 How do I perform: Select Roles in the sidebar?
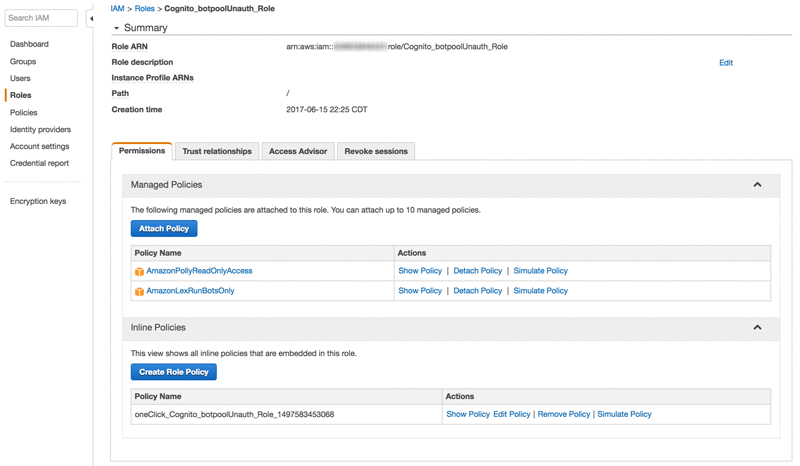[x=20, y=95]
